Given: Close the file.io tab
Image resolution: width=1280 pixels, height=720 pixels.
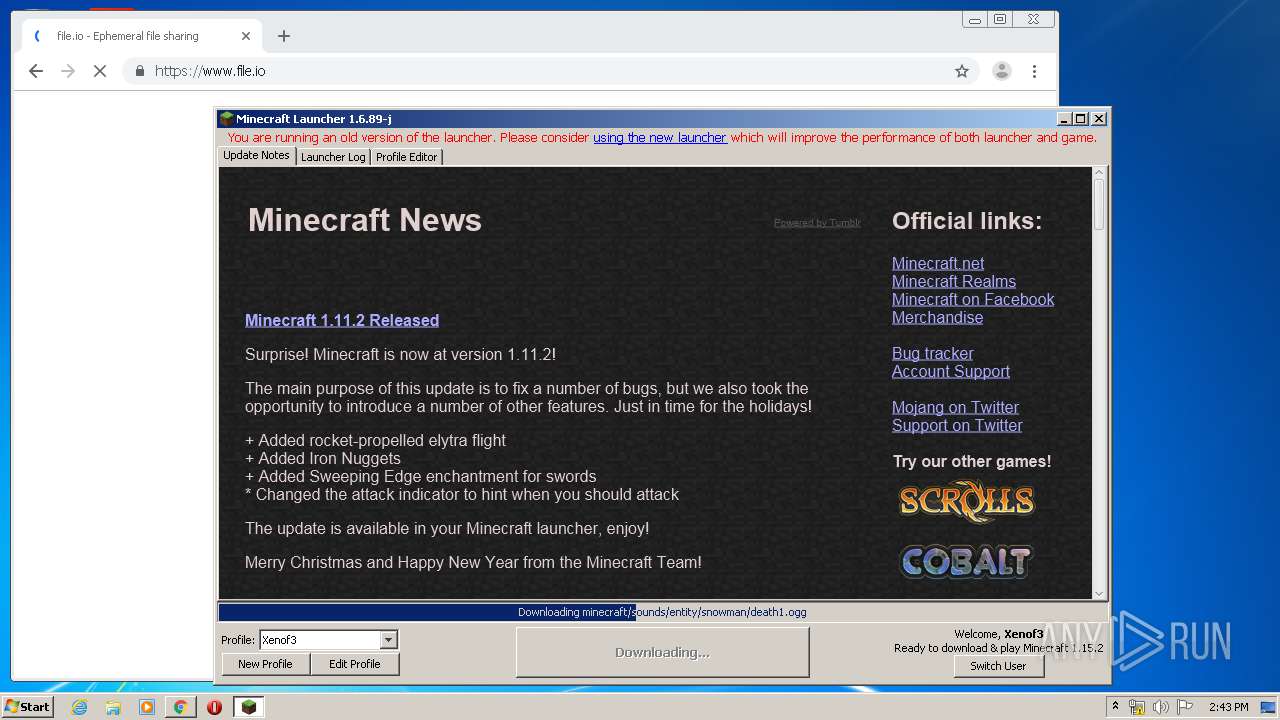Looking at the screenshot, I should click(x=246, y=36).
